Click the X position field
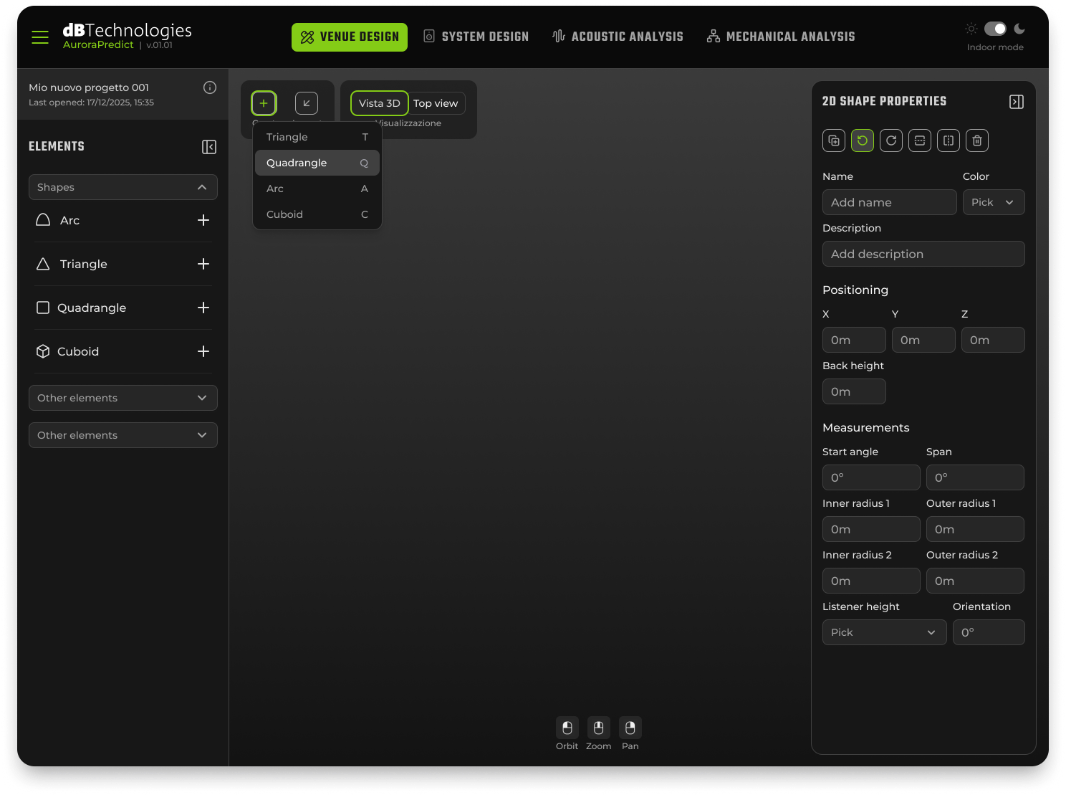This screenshot has width=1066, height=795. (x=854, y=340)
